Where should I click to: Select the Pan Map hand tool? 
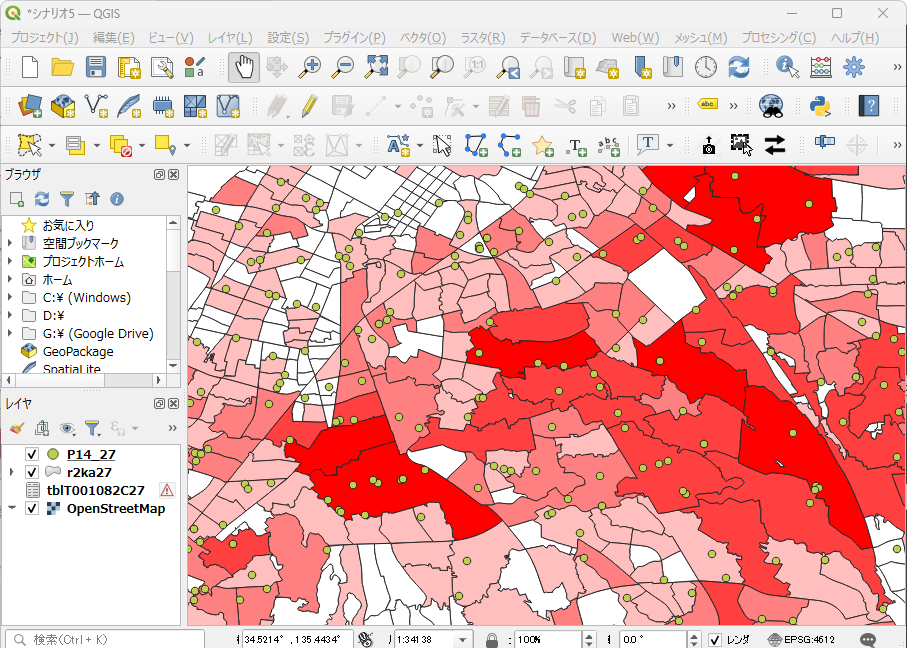tap(245, 67)
